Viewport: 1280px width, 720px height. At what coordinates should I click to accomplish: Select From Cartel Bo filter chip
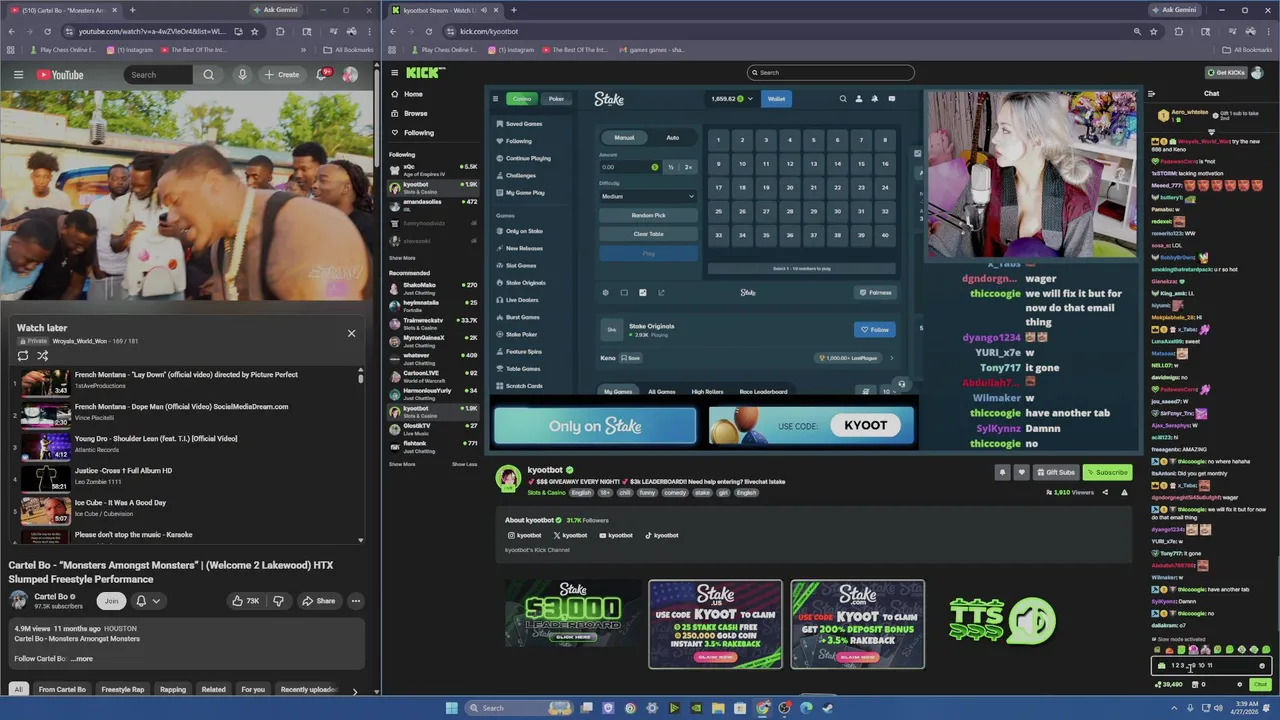point(62,689)
